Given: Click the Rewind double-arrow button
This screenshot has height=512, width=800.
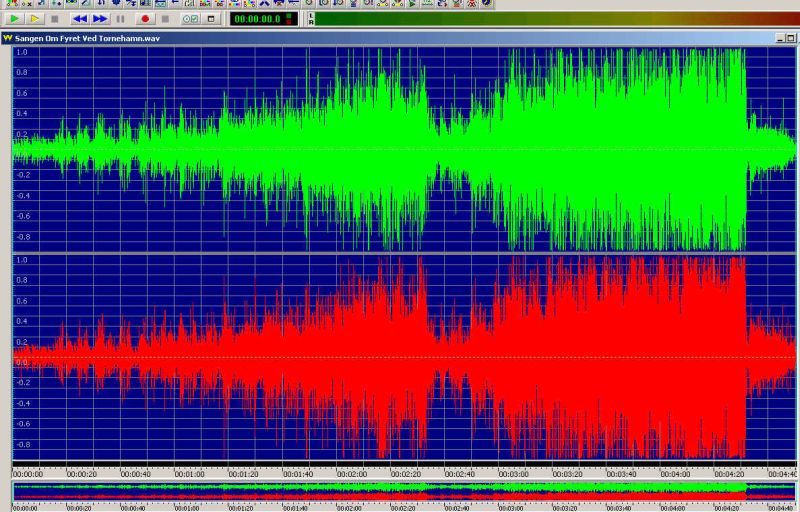Looking at the screenshot, I should [79, 18].
